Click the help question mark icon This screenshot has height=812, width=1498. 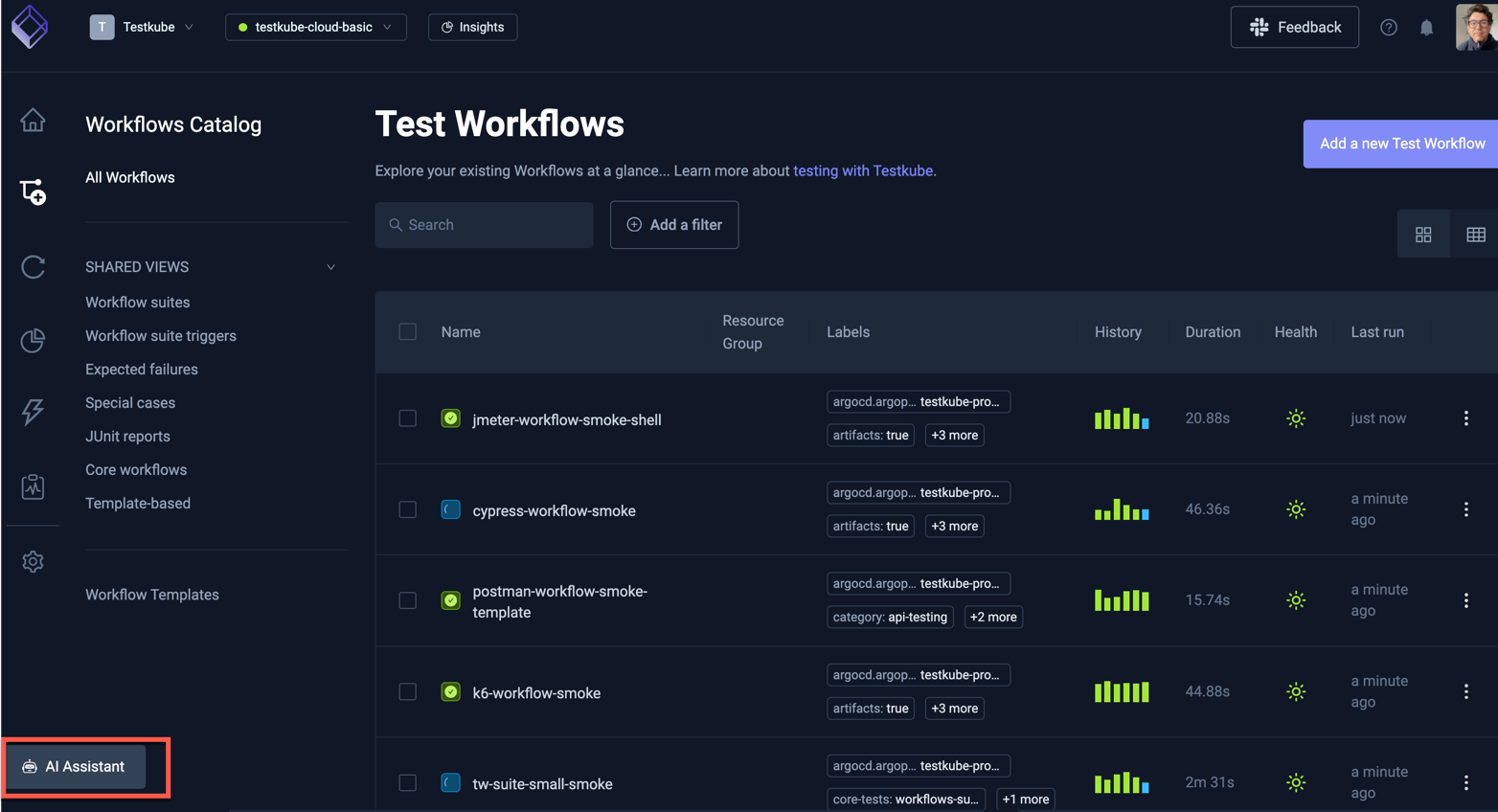pos(1388,28)
